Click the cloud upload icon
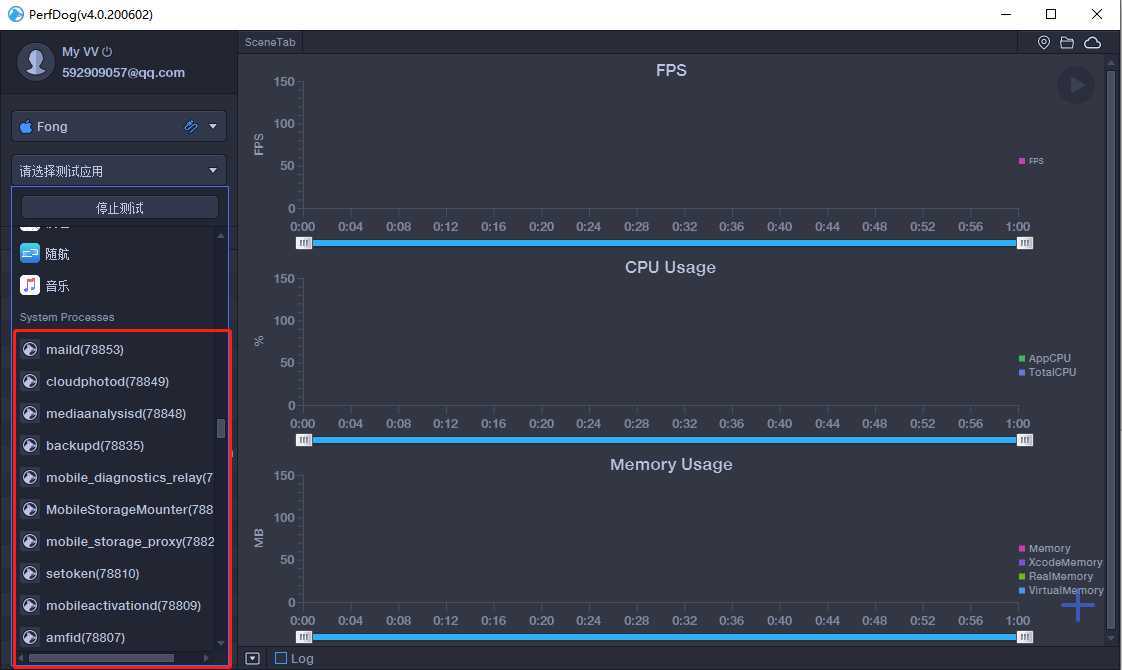Viewport: 1122px width, 670px height. 1093,43
